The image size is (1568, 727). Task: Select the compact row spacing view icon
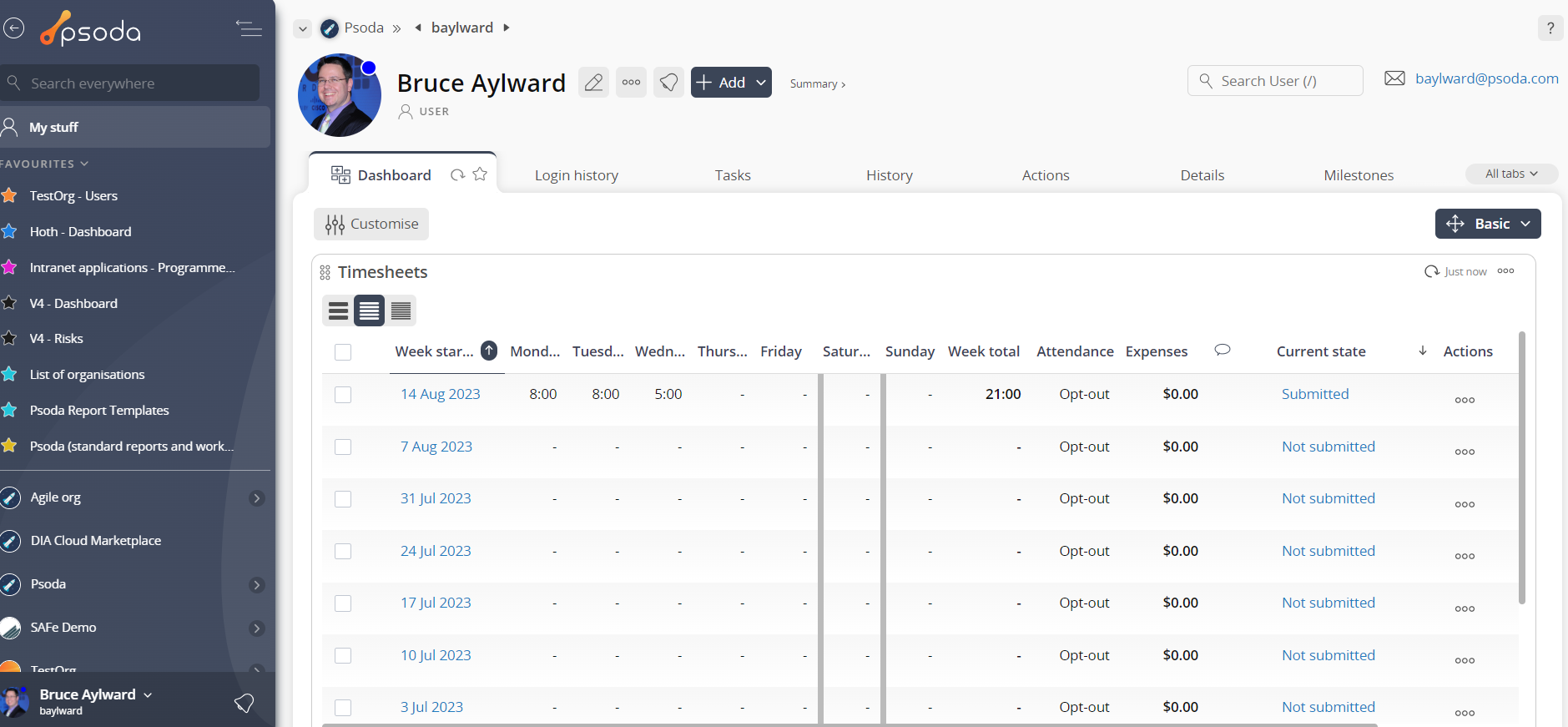pyautogui.click(x=401, y=310)
